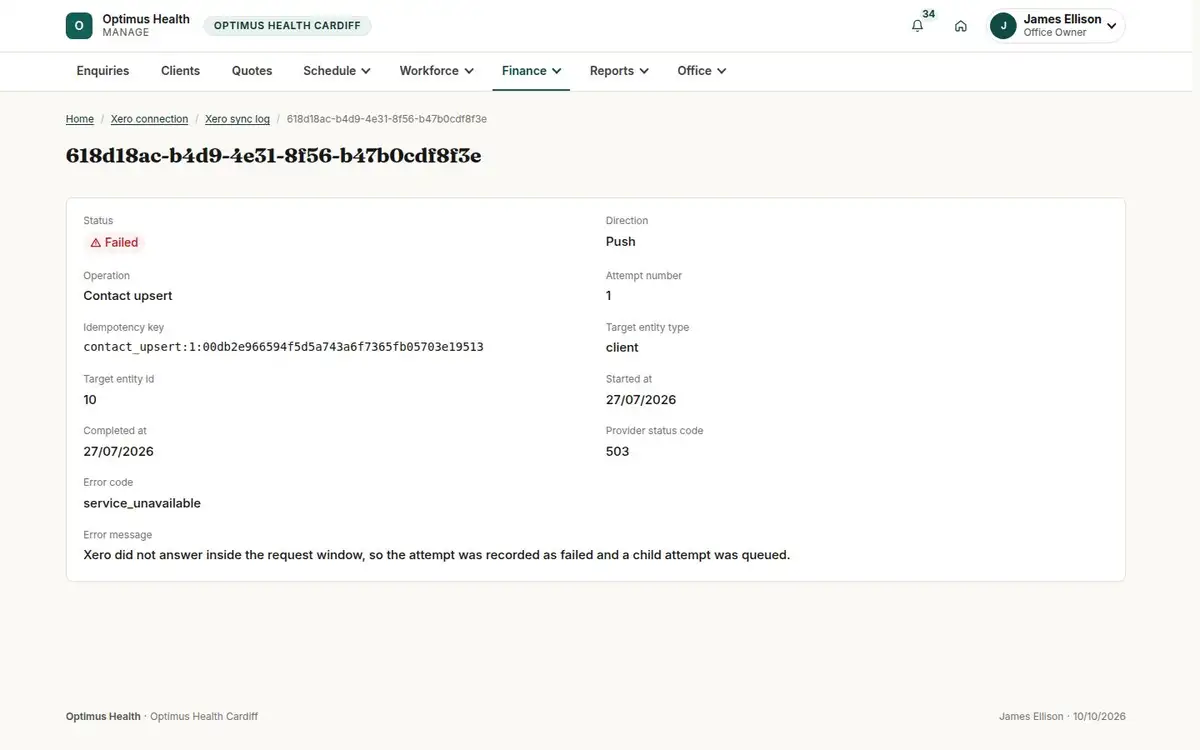Switch to the Quotes section
The height and width of the screenshot is (750, 1200).
[x=252, y=71]
